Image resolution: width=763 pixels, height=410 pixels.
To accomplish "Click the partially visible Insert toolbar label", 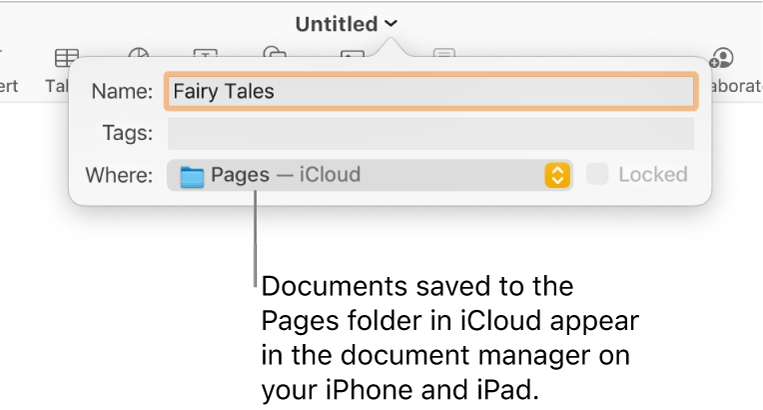I will click(x=8, y=86).
